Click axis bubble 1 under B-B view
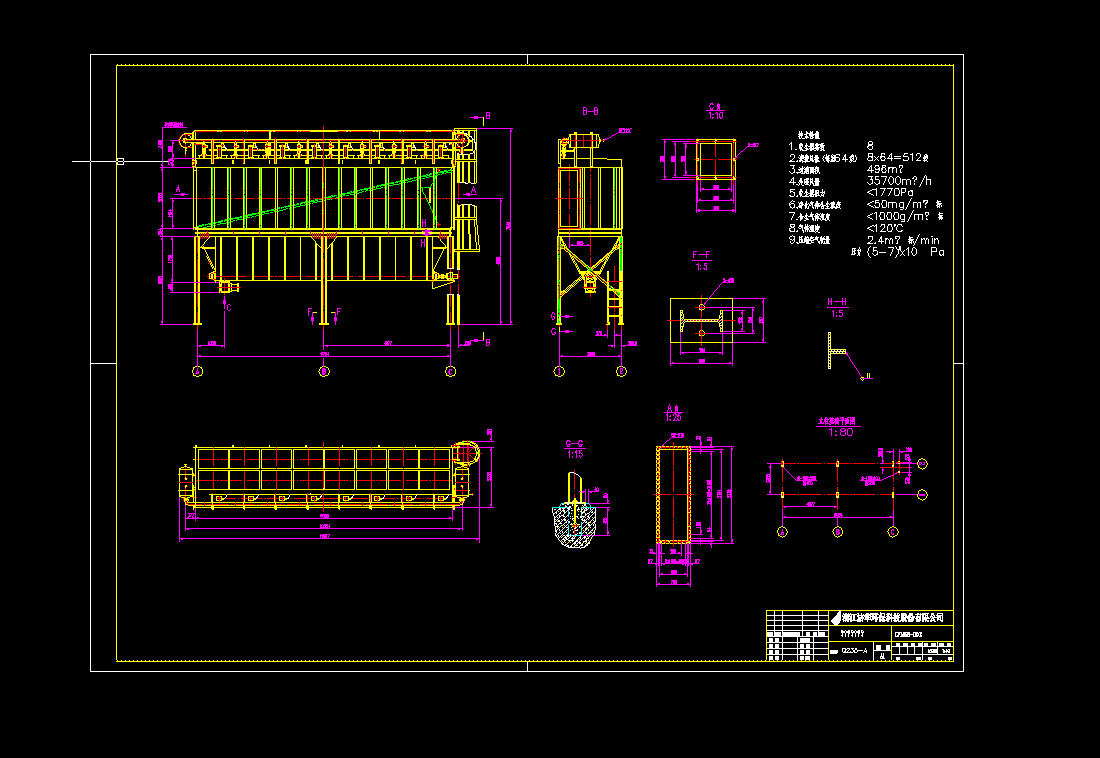The image size is (1100, 758). tap(559, 371)
